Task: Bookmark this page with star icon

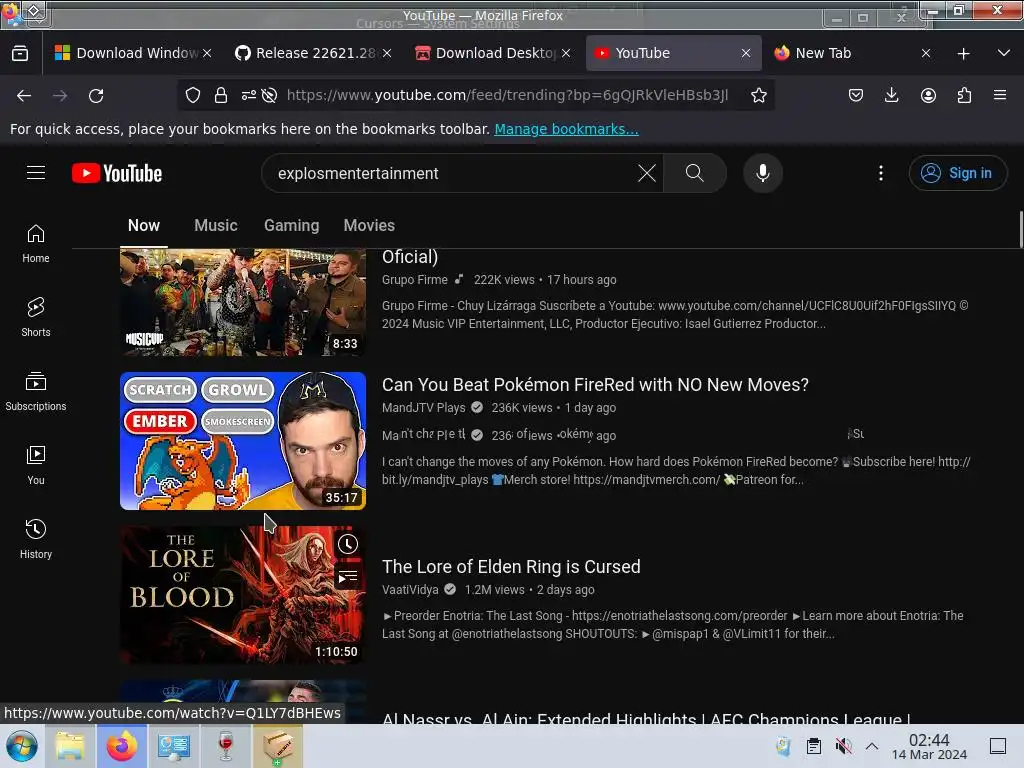Action: (x=758, y=95)
